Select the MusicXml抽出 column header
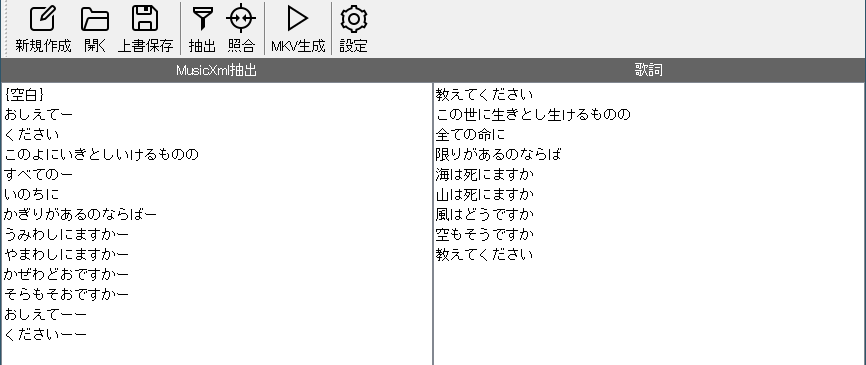Screen dimensions: 866x365 pos(216,70)
